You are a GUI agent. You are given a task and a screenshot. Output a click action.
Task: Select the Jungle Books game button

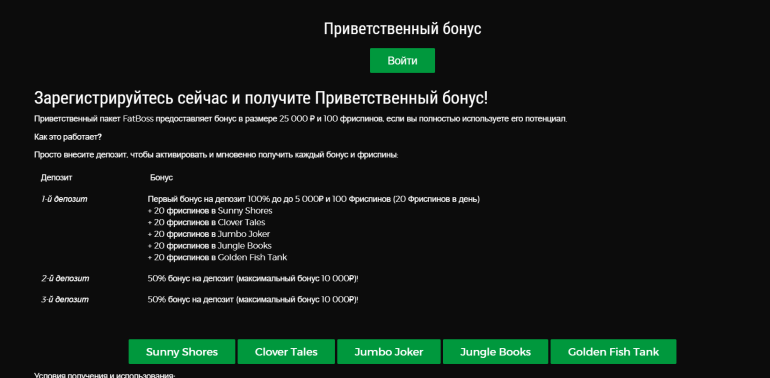pos(495,351)
